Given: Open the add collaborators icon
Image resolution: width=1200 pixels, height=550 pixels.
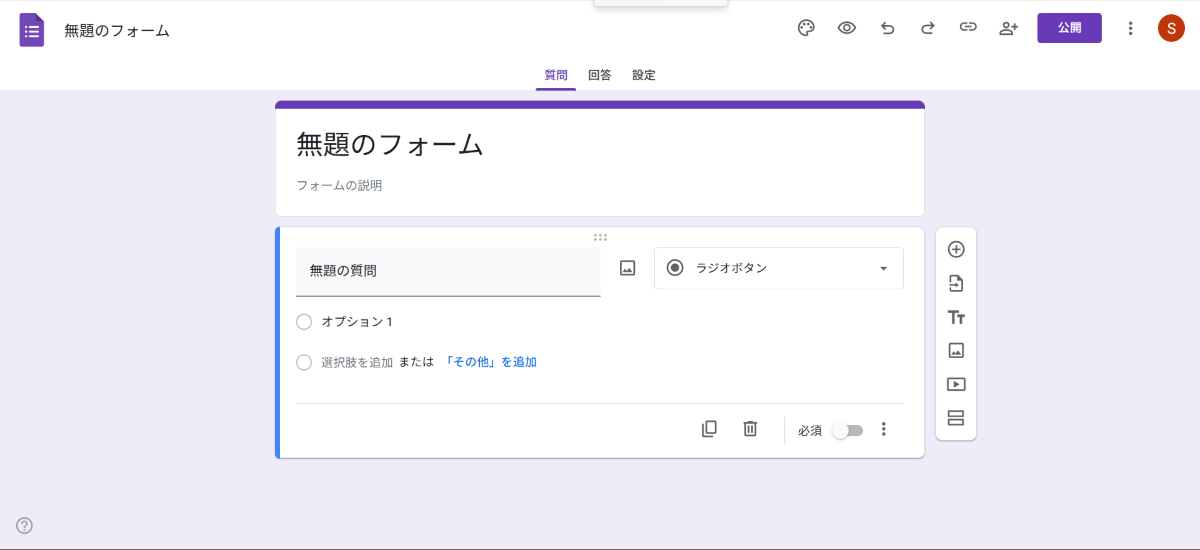Looking at the screenshot, I should [x=1008, y=28].
